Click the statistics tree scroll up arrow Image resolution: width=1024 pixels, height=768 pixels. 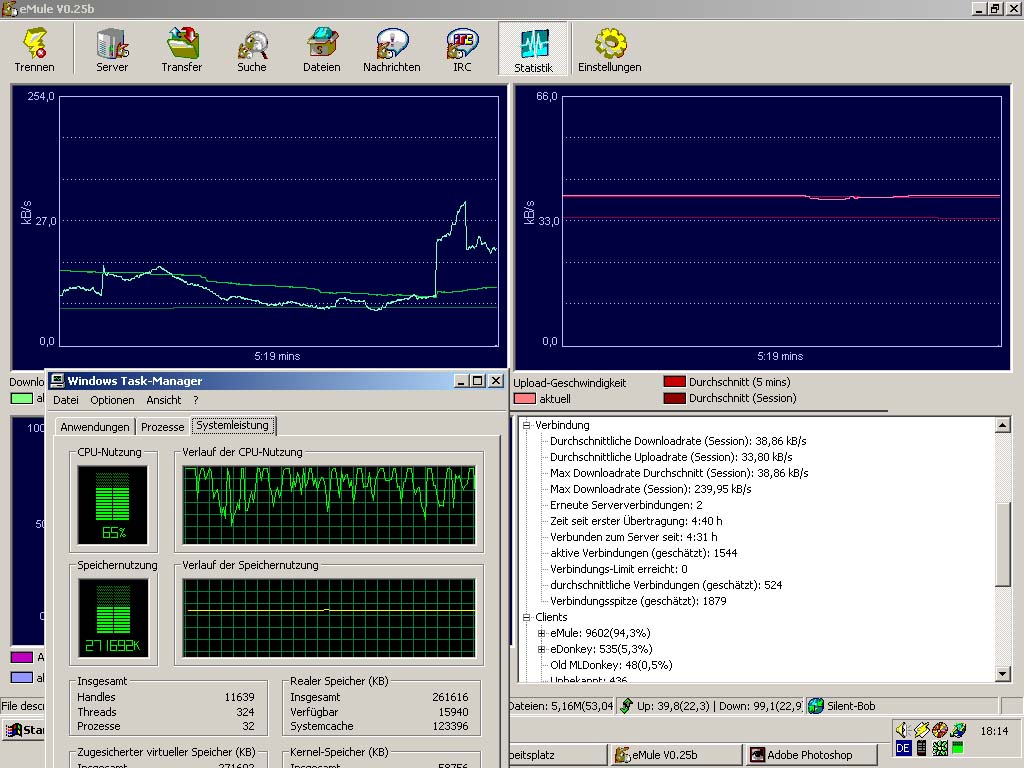(1003, 426)
